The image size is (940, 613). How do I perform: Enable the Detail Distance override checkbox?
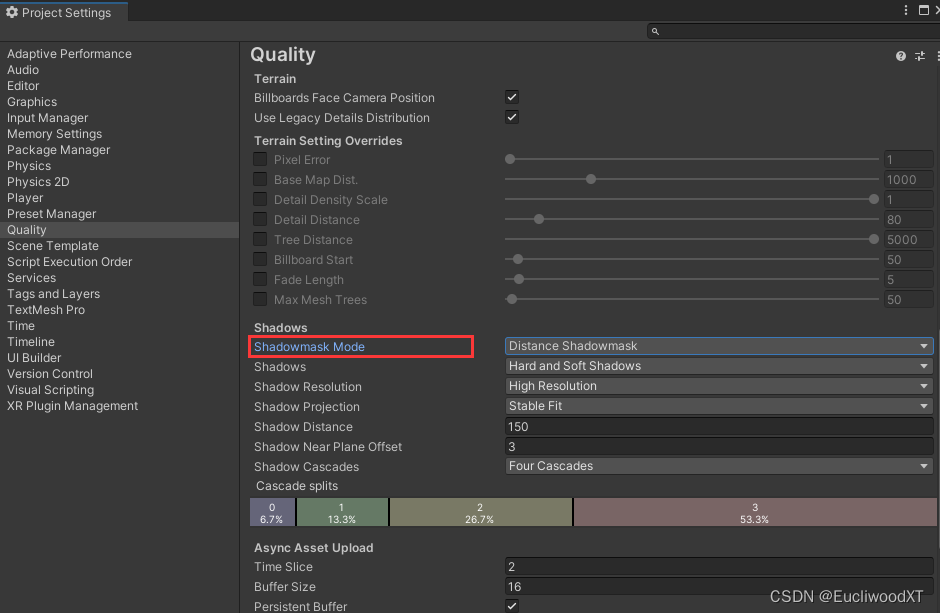(260, 219)
